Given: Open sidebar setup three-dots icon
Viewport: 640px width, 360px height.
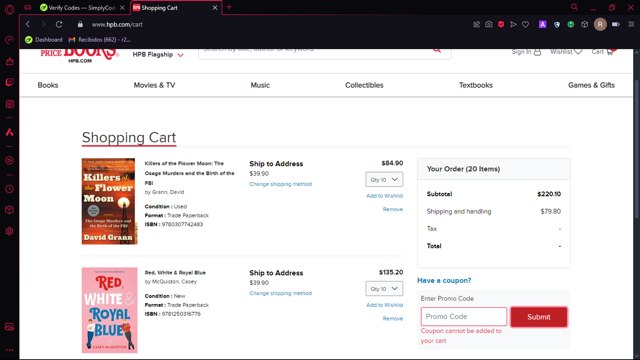Looking at the screenshot, I should coord(9,350).
